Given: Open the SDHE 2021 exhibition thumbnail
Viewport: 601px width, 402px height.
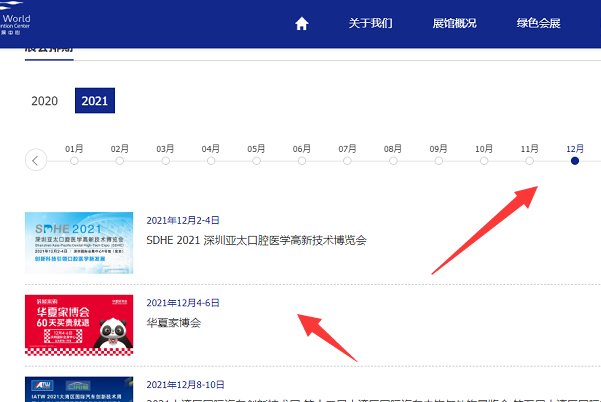Looking at the screenshot, I should (79, 243).
